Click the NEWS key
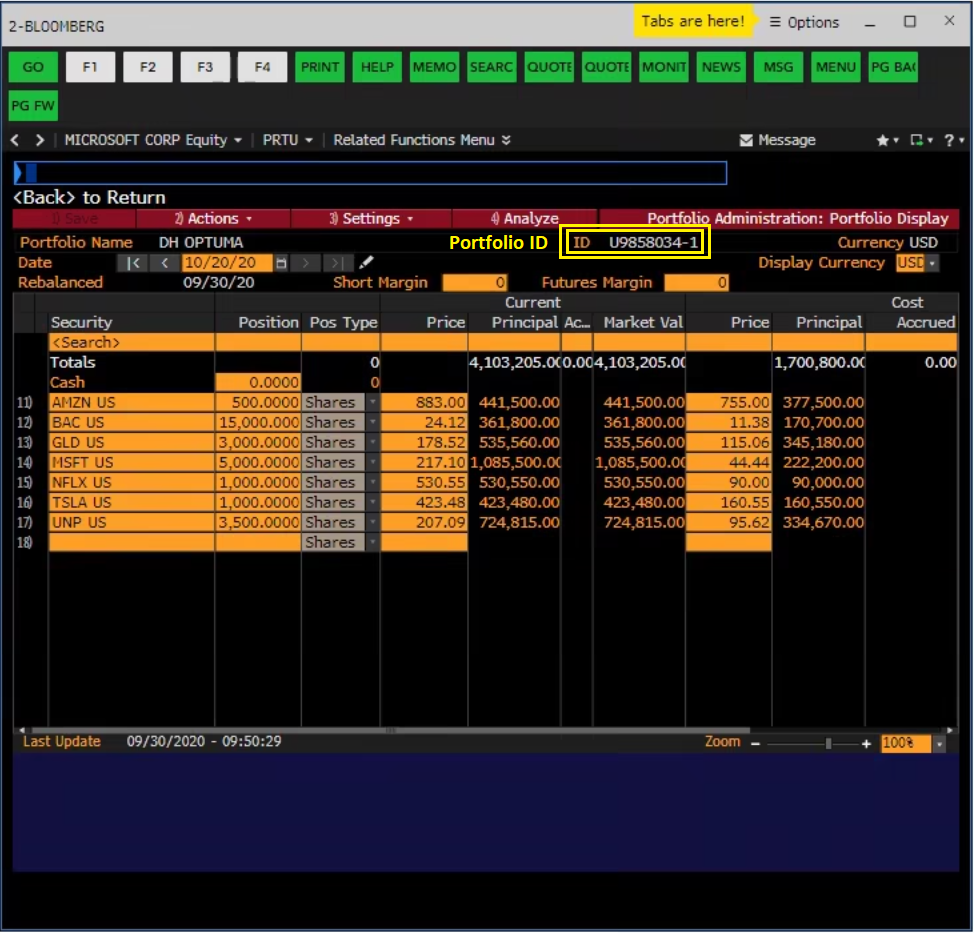 pyautogui.click(x=721, y=67)
